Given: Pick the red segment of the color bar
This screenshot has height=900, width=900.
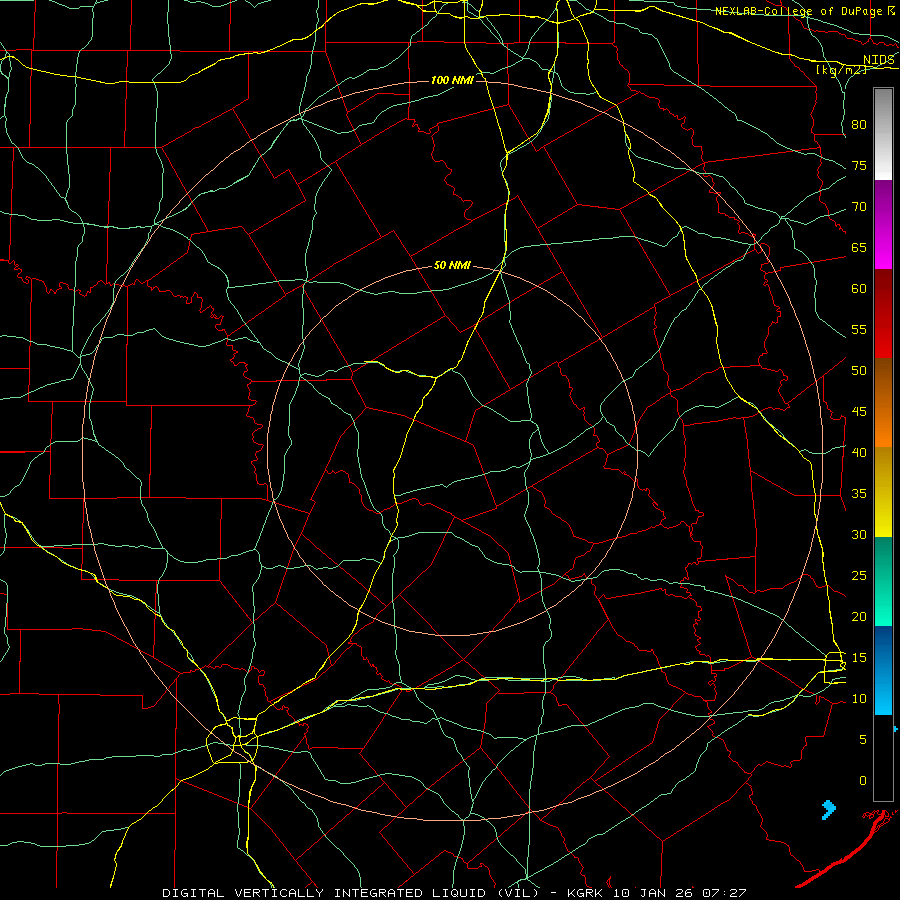Looking at the screenshot, I should pos(883,313).
